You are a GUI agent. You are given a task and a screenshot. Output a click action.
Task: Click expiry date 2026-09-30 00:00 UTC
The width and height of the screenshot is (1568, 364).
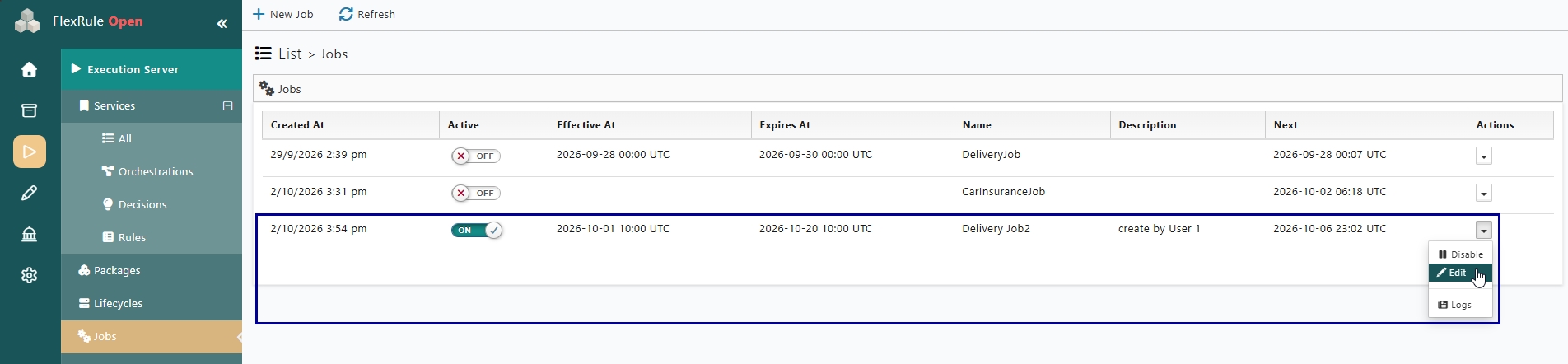[815, 154]
